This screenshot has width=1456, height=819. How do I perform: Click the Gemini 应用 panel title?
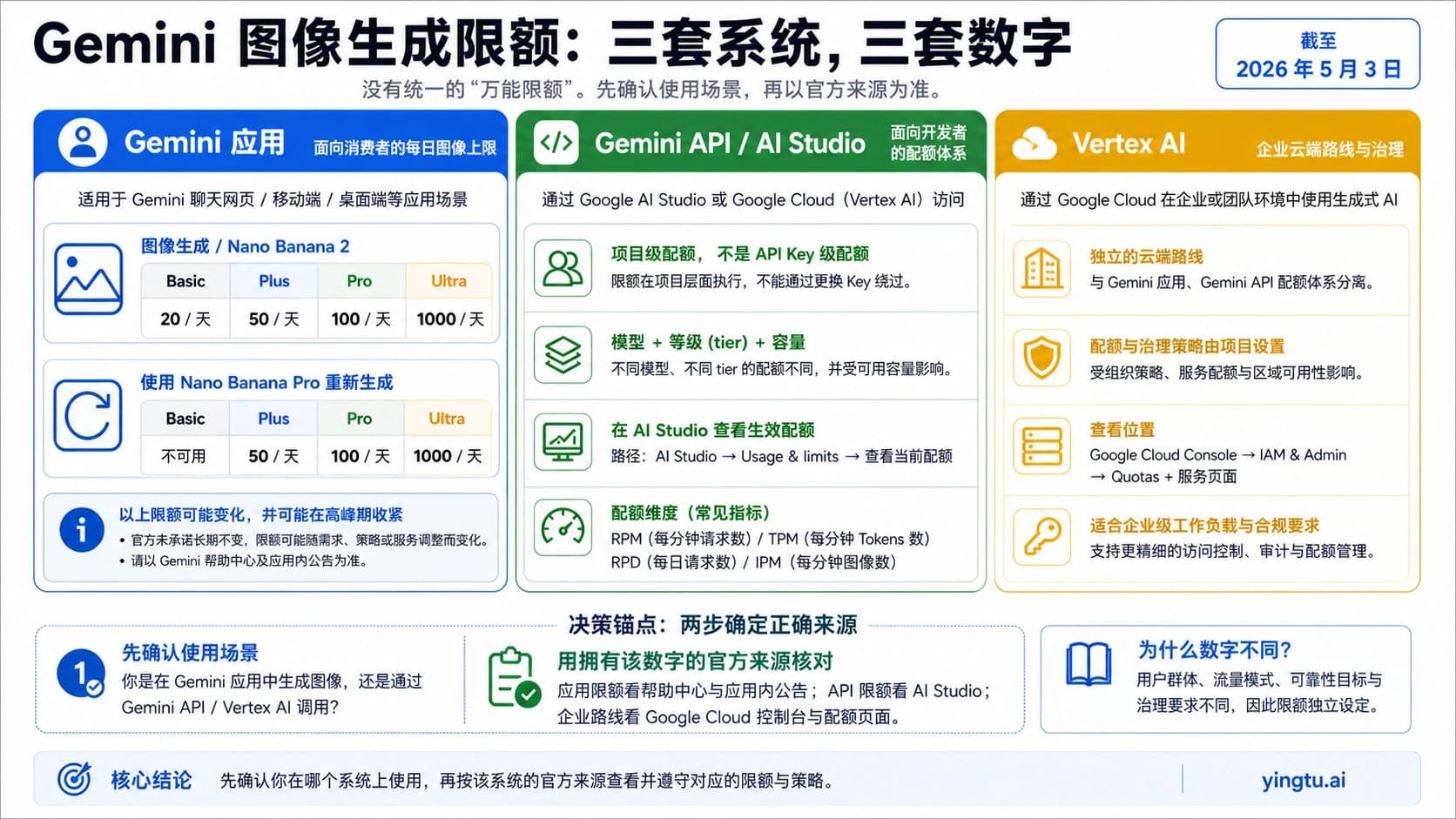pyautogui.click(x=205, y=142)
